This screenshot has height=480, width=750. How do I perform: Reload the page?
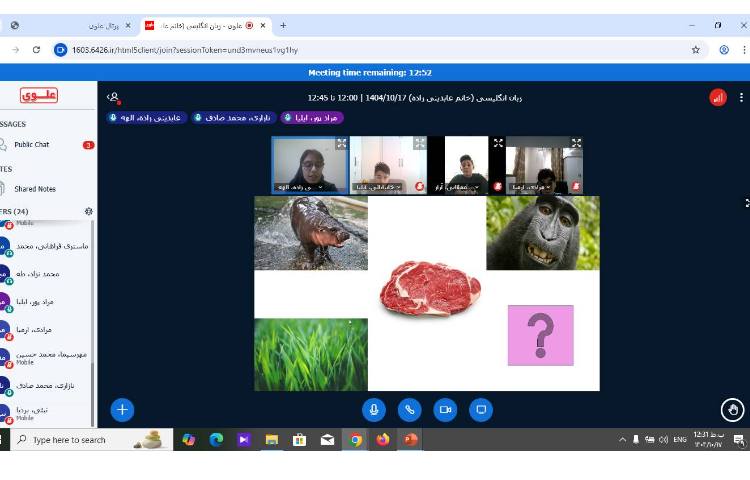pos(36,50)
